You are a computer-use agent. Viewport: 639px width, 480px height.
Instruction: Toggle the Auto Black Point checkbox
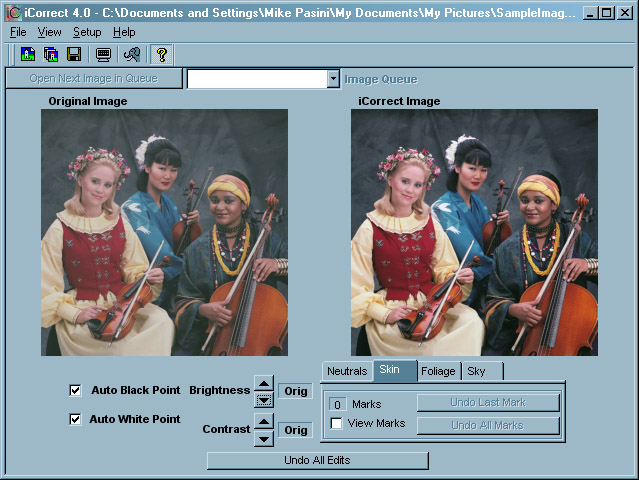coord(75,390)
